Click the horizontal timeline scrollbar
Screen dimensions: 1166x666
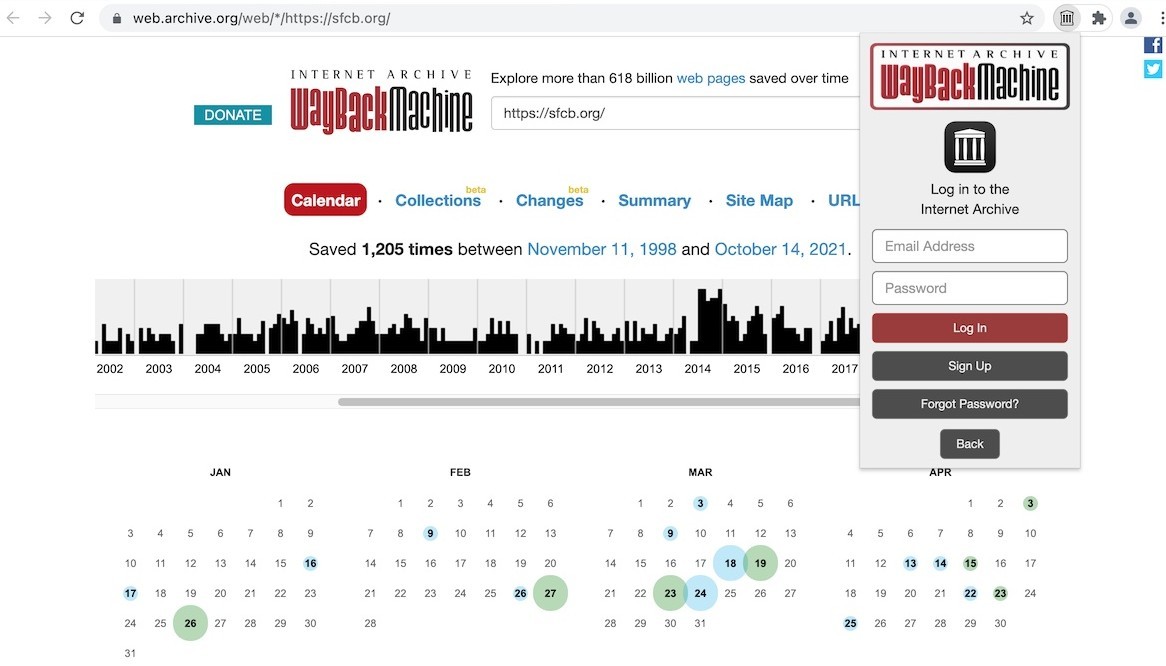coord(599,402)
